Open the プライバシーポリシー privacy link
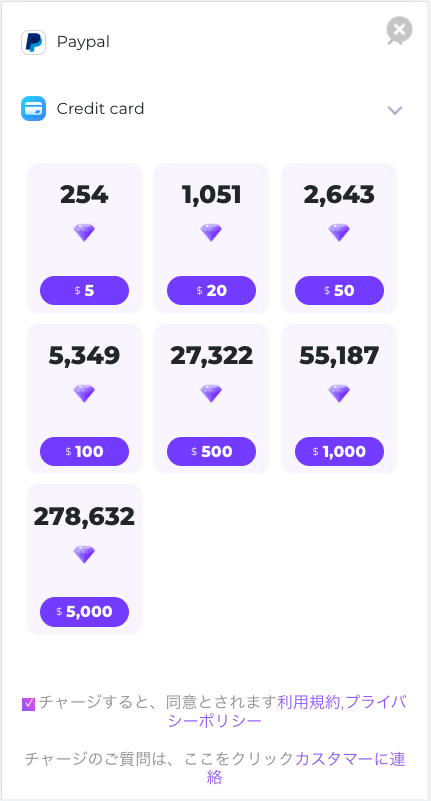The width and height of the screenshot is (431, 801). point(288,712)
